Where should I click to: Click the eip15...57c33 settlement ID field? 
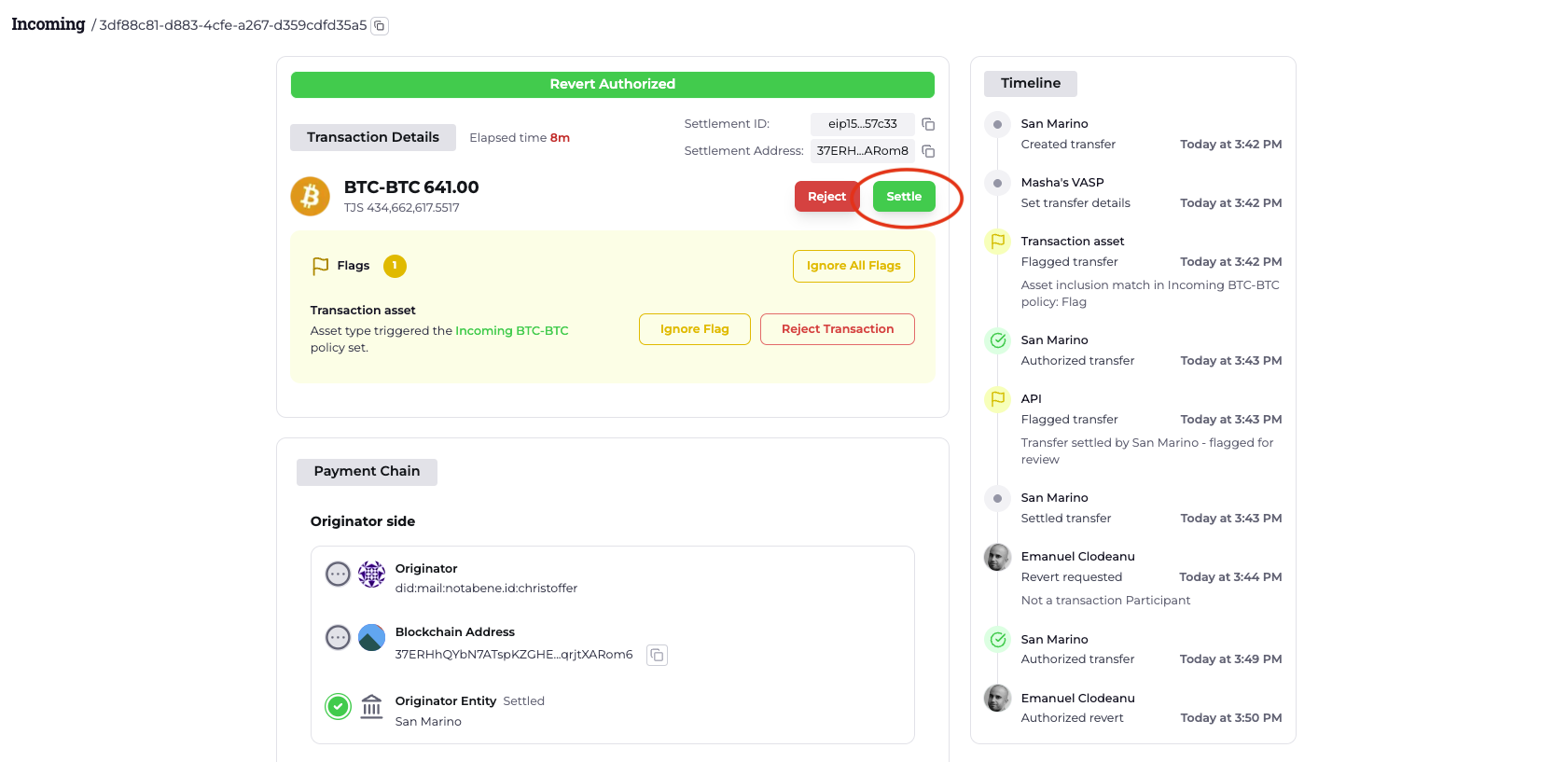click(x=863, y=124)
